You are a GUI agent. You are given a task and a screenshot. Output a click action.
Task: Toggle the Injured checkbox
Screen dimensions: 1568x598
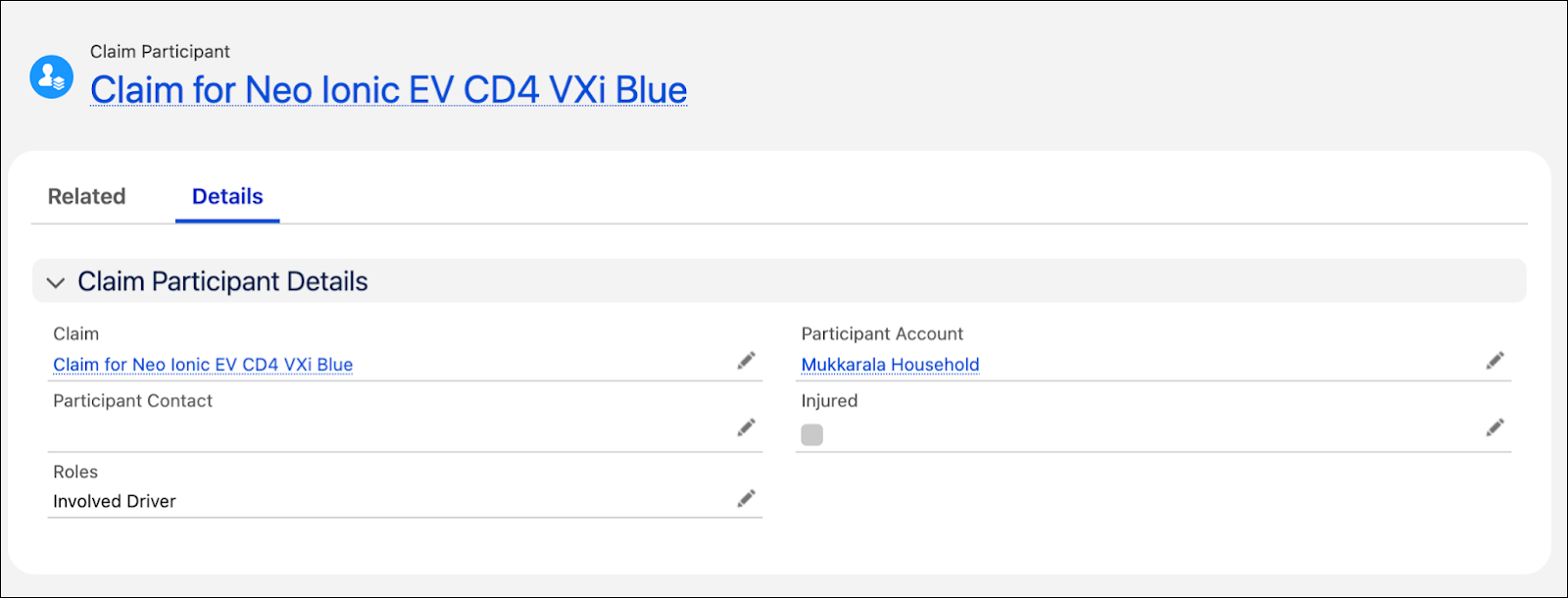click(x=811, y=433)
